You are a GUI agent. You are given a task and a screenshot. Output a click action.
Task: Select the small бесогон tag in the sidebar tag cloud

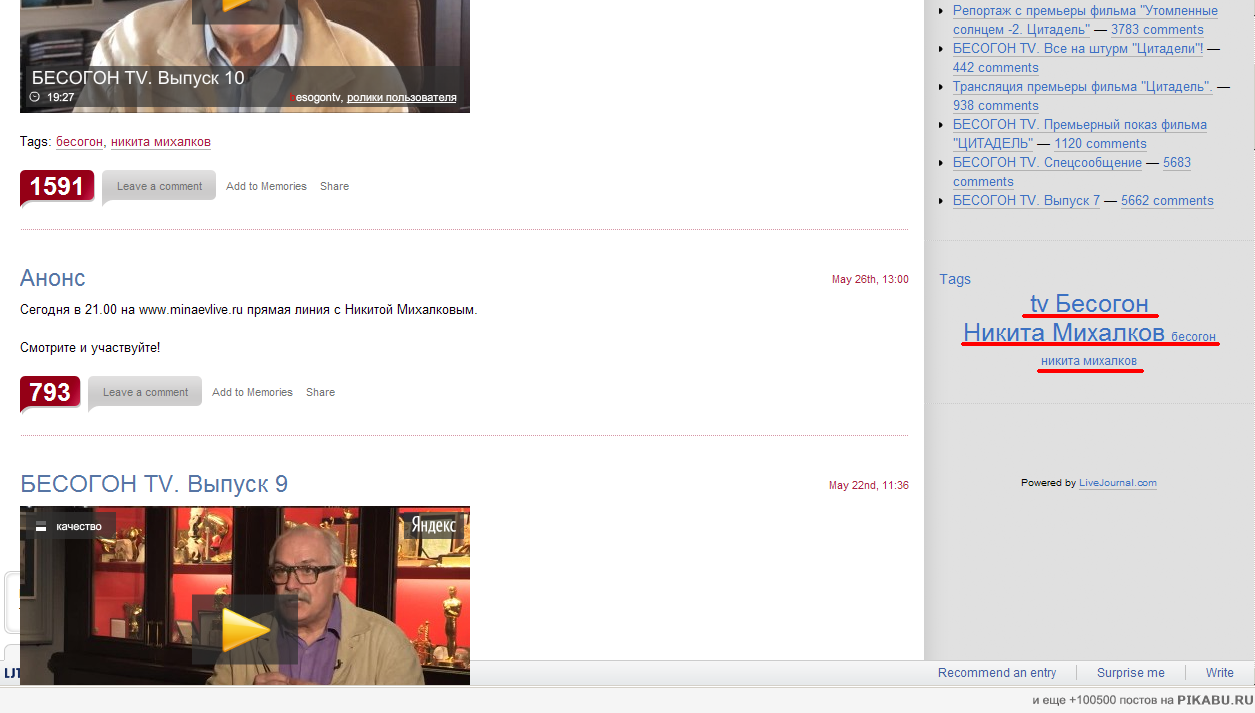click(x=1193, y=337)
